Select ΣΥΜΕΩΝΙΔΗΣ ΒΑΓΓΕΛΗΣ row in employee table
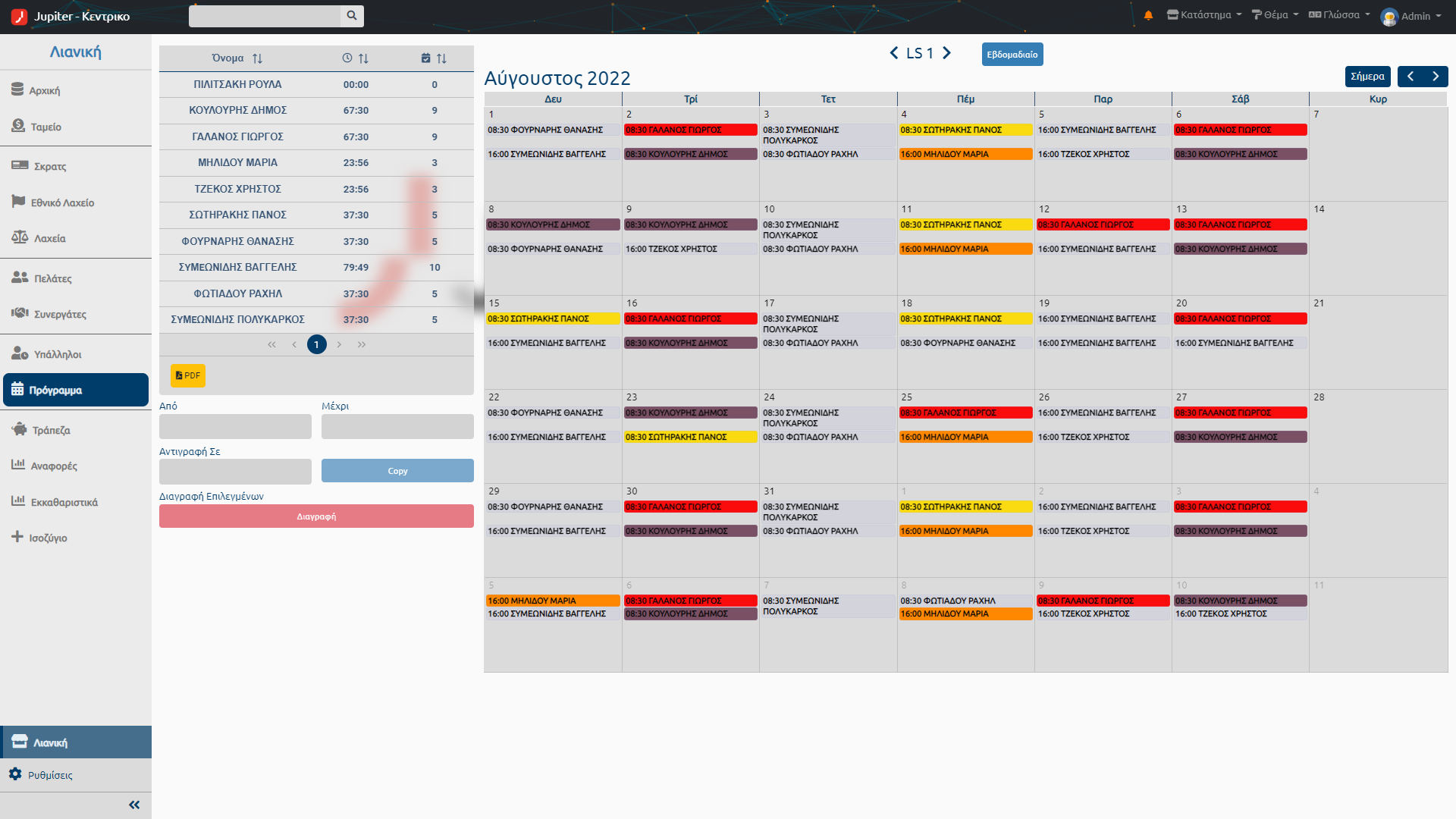 [x=316, y=267]
